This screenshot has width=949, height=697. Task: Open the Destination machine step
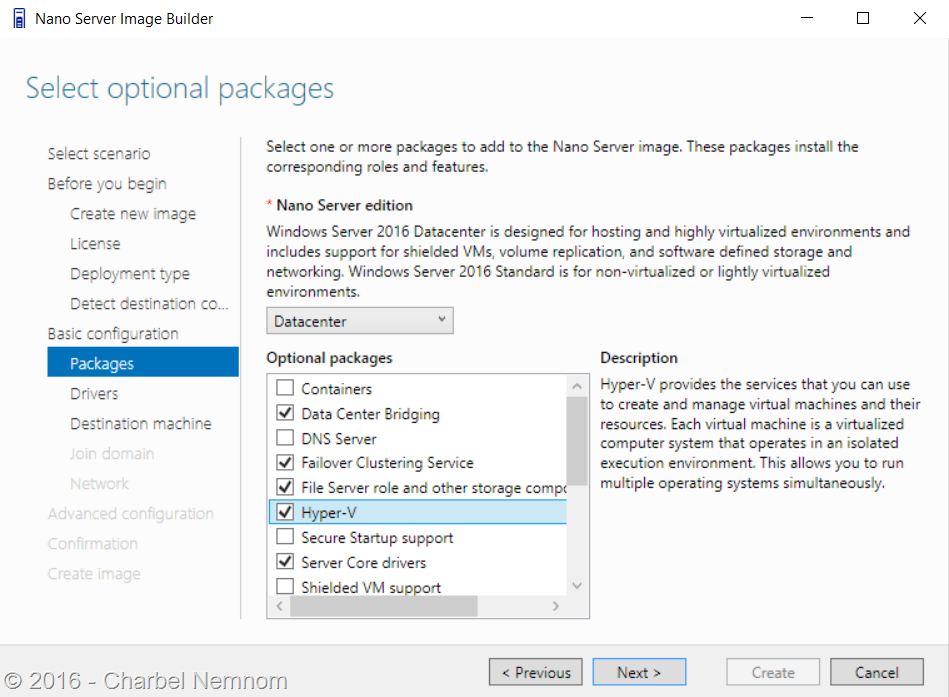click(140, 424)
